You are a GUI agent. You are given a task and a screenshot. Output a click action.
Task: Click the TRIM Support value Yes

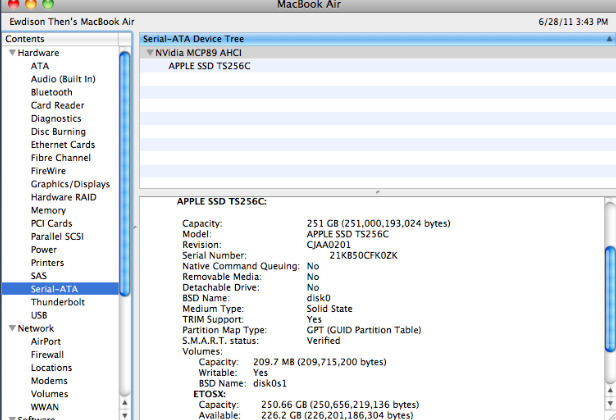[314, 319]
